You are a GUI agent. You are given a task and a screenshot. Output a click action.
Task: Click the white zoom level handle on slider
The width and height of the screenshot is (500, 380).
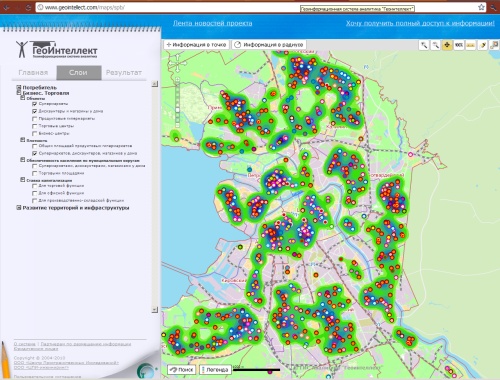tap(178, 110)
